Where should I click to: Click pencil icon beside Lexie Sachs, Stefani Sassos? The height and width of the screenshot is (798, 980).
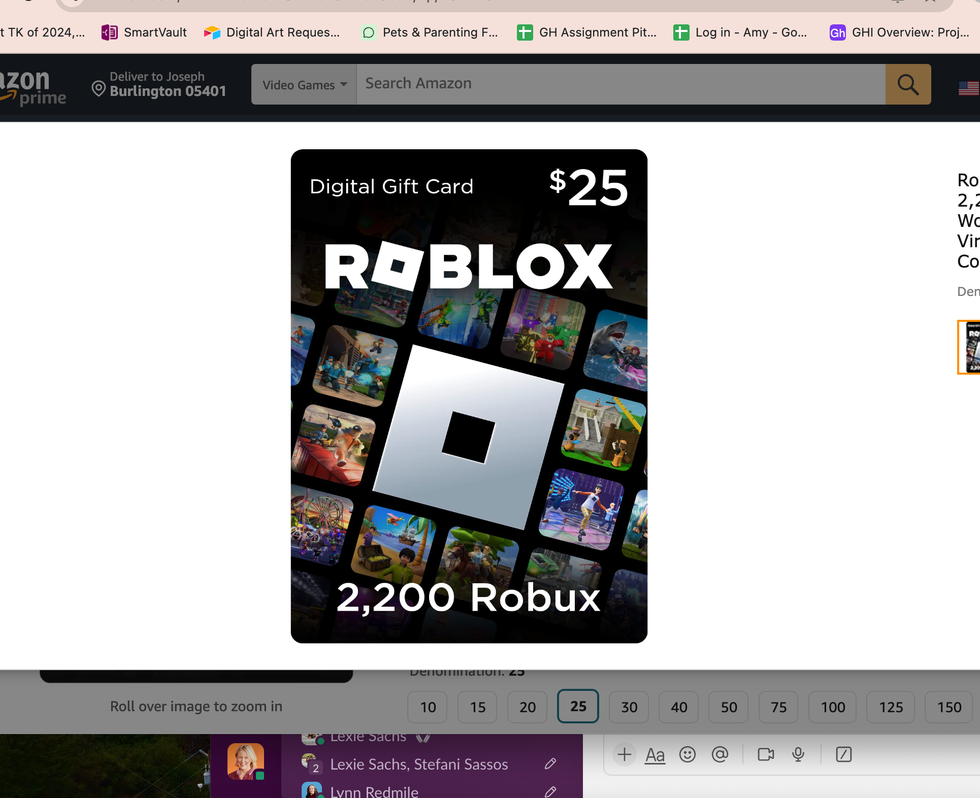pyautogui.click(x=550, y=764)
